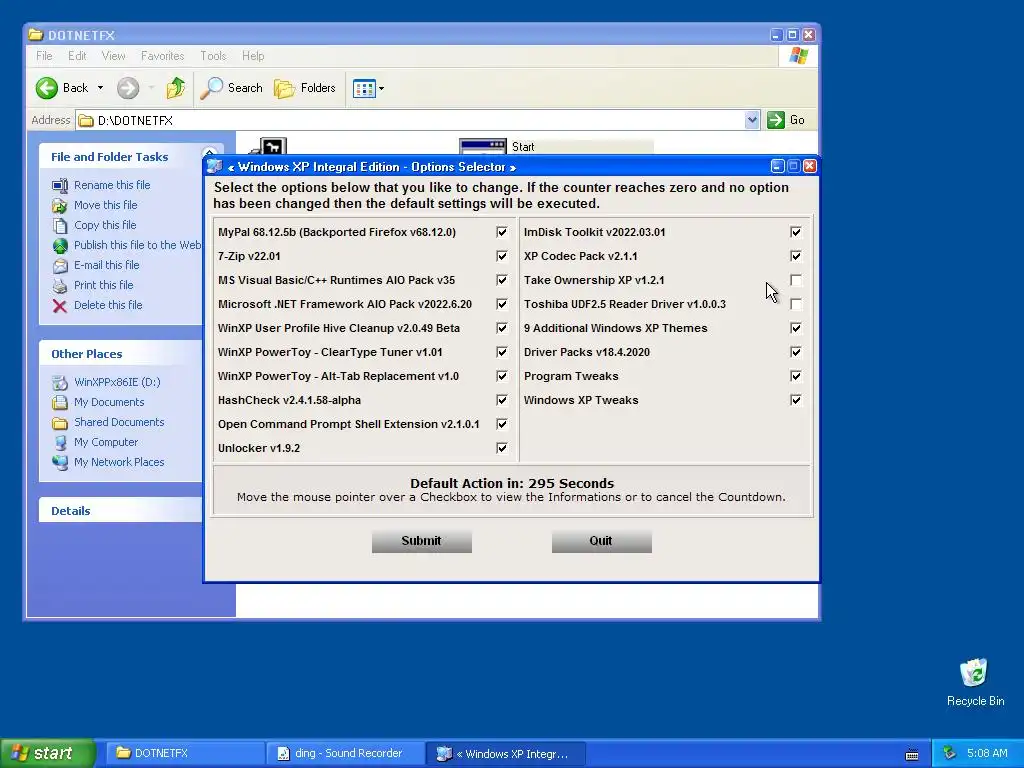The width and height of the screenshot is (1024, 768).
Task: Click the system tray icon beside the clock
Action: pos(950,754)
